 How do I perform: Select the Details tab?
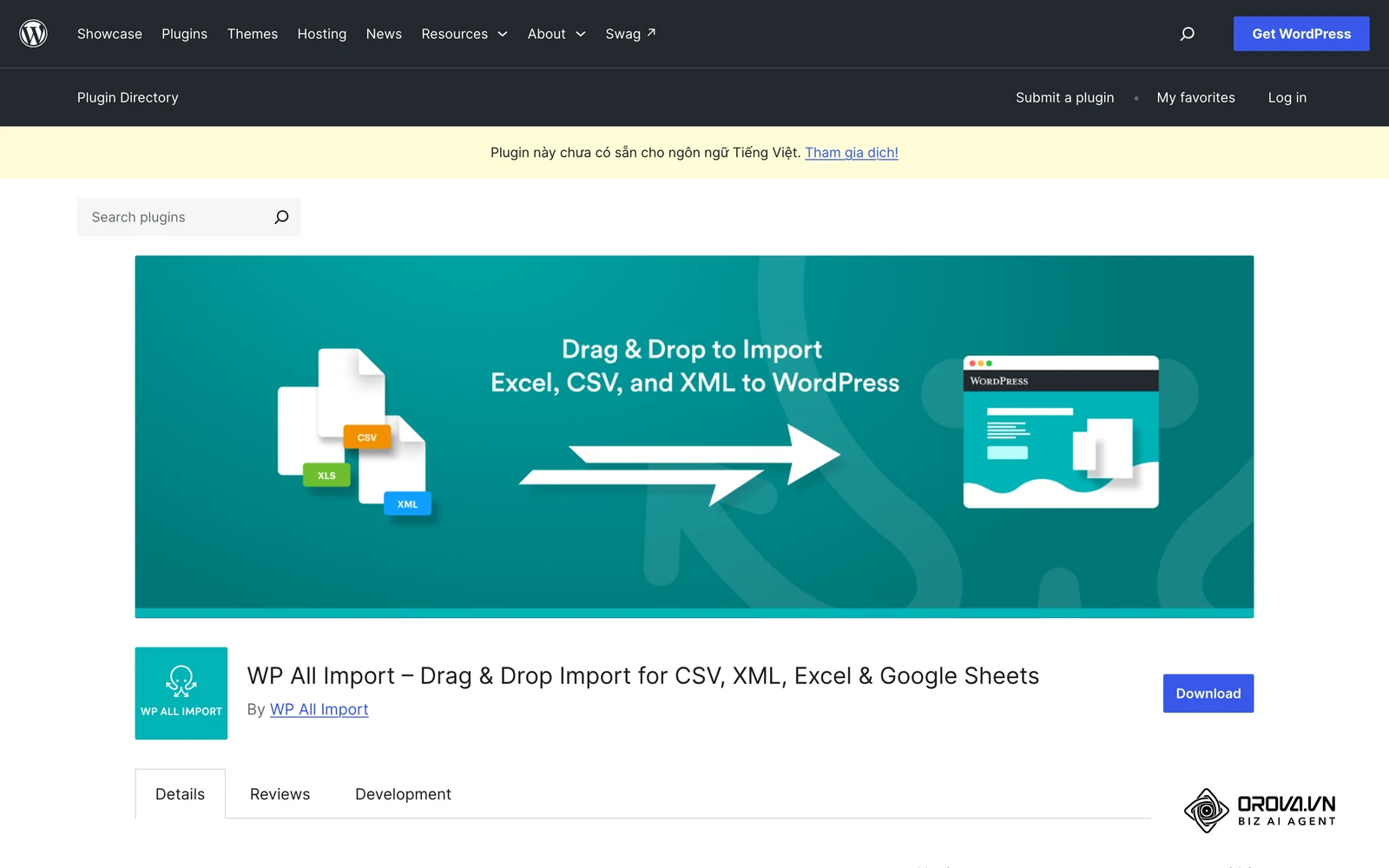pos(180,794)
